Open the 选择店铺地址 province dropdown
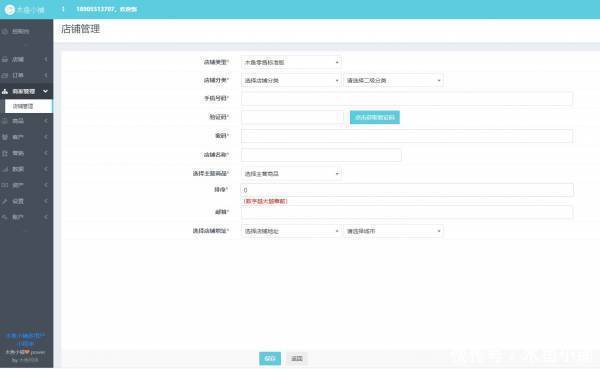 point(291,231)
